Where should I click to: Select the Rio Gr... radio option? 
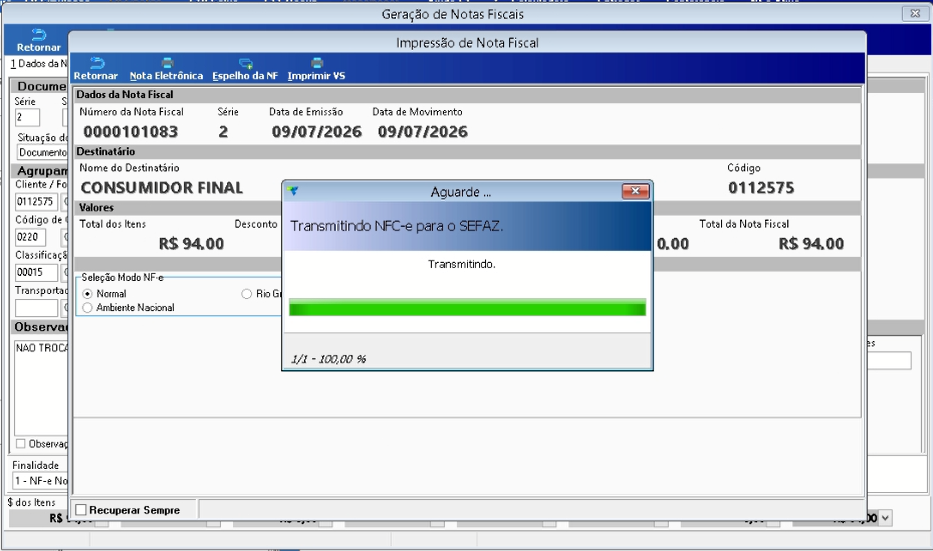(246, 294)
